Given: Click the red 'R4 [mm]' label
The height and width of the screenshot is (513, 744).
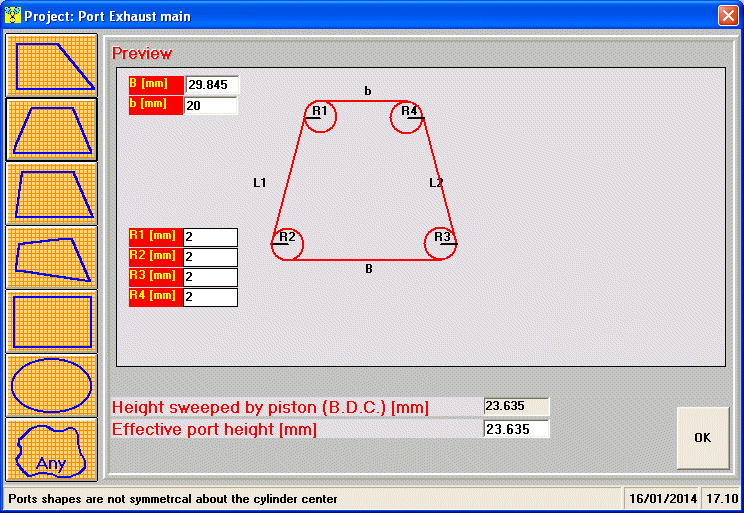Looking at the screenshot, I should (x=156, y=297).
